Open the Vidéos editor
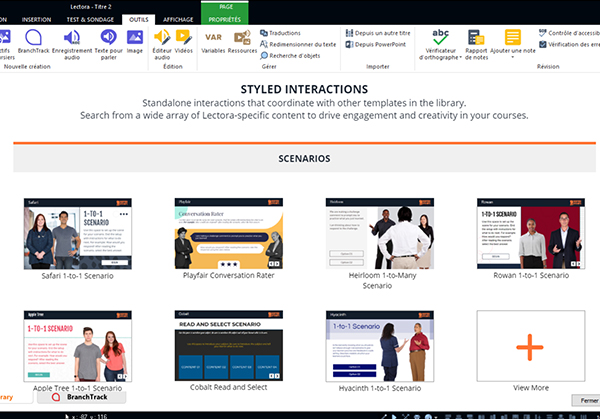 (x=184, y=38)
